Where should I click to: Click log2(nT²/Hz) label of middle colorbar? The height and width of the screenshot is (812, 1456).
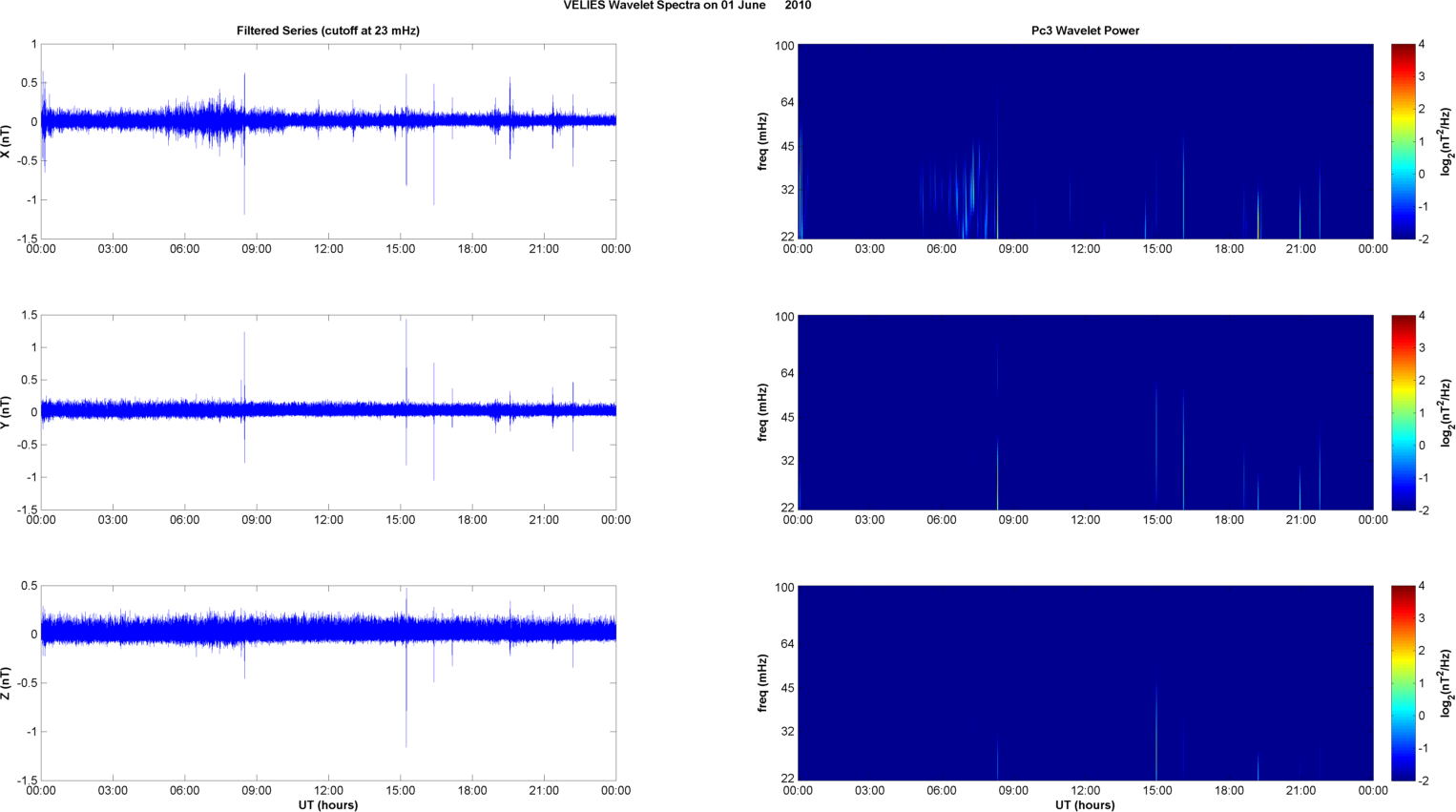(x=1446, y=412)
